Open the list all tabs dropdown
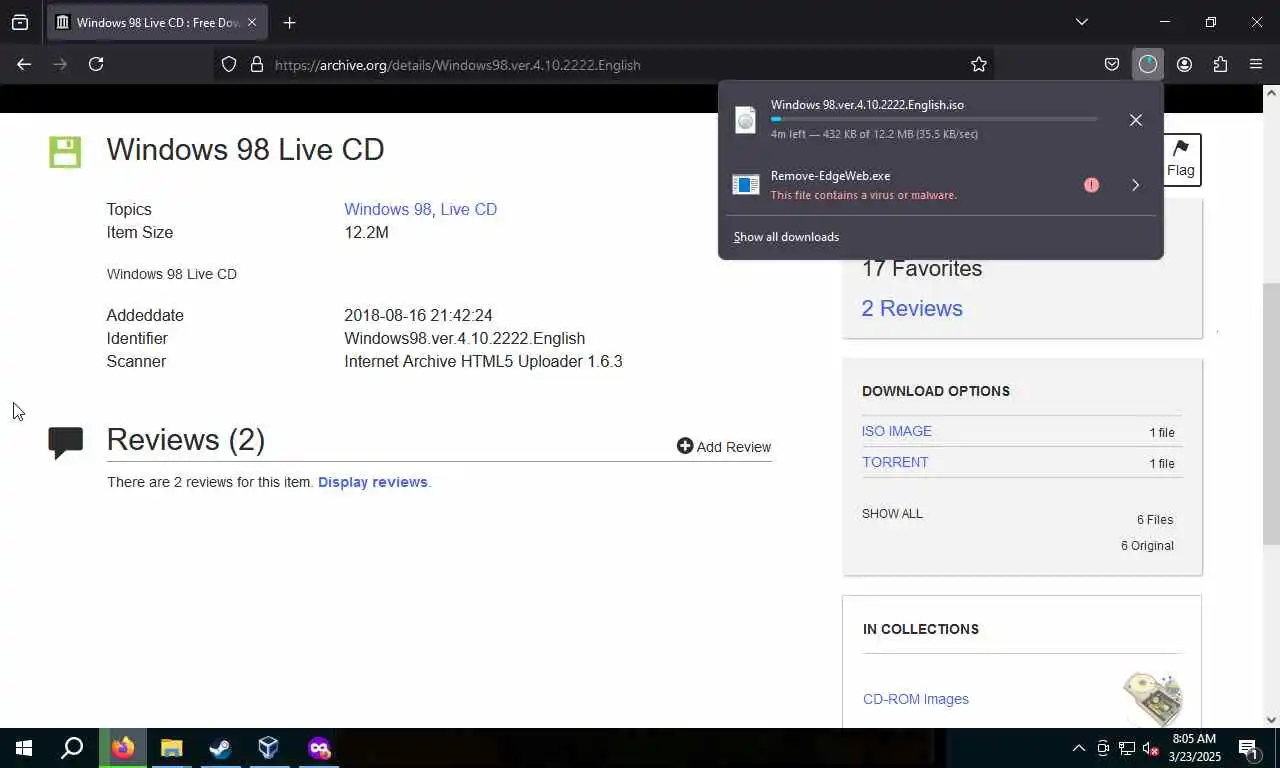Screen dimensions: 1280x768 1081,22
